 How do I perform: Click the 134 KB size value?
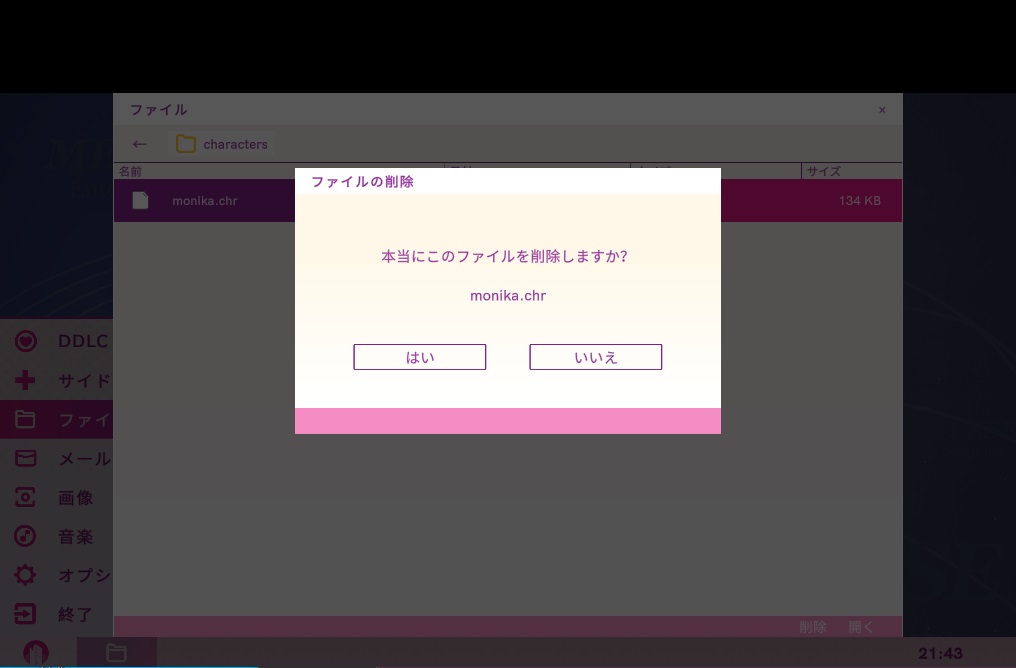(859, 201)
